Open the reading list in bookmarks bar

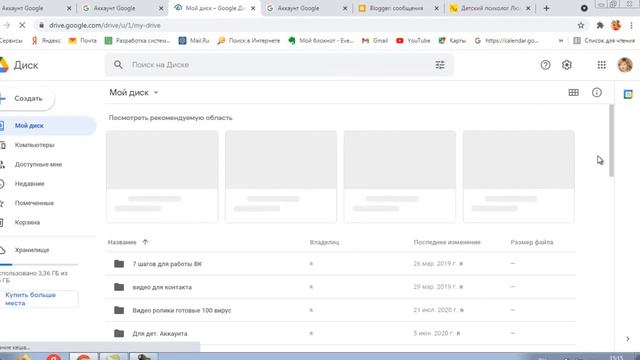tap(604, 40)
